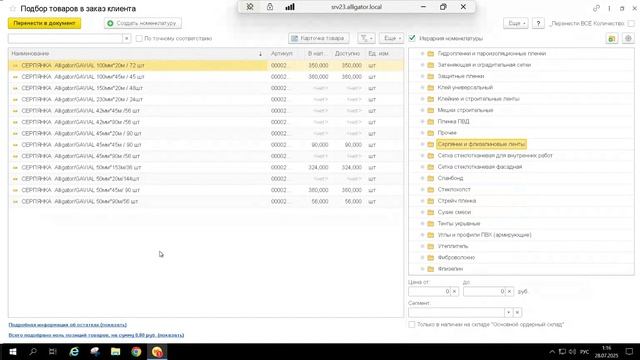640x360 pixels.
Task: Expand the Стеклохолст folder
Action: point(422,190)
